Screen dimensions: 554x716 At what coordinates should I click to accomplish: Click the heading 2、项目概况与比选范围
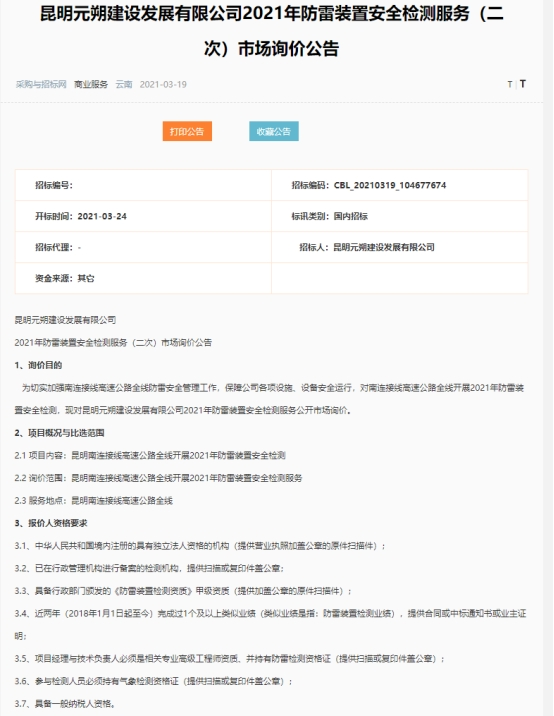(x=59, y=433)
